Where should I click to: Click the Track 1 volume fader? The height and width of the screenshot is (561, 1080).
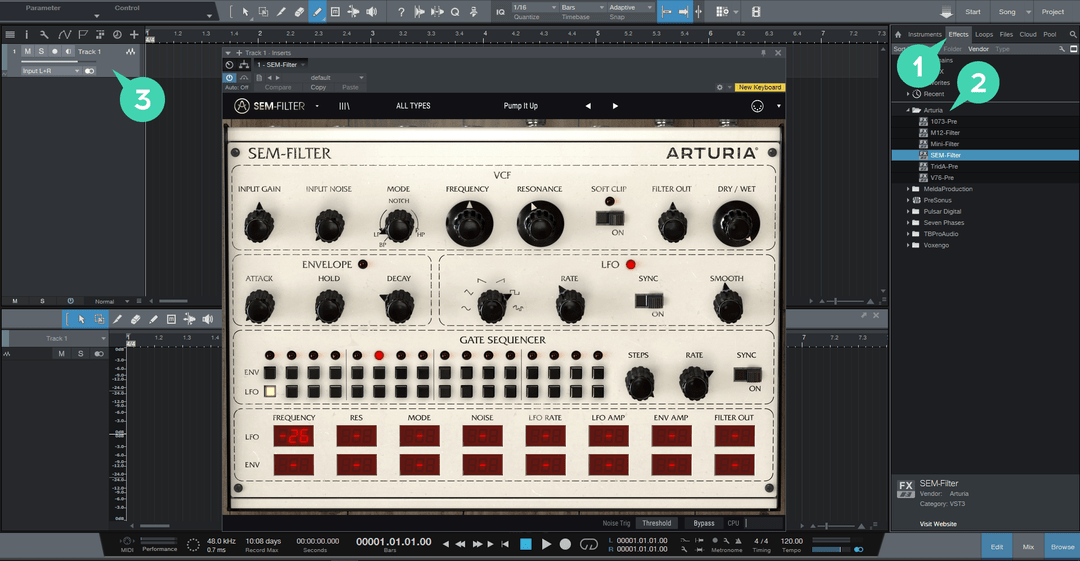[59, 61]
